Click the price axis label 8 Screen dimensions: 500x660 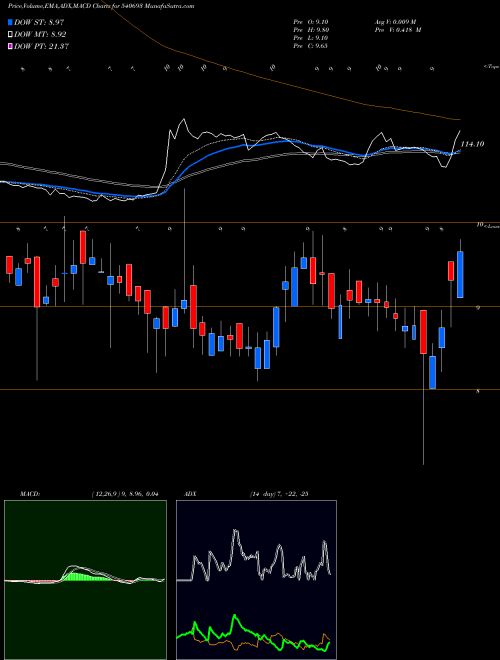478,391
